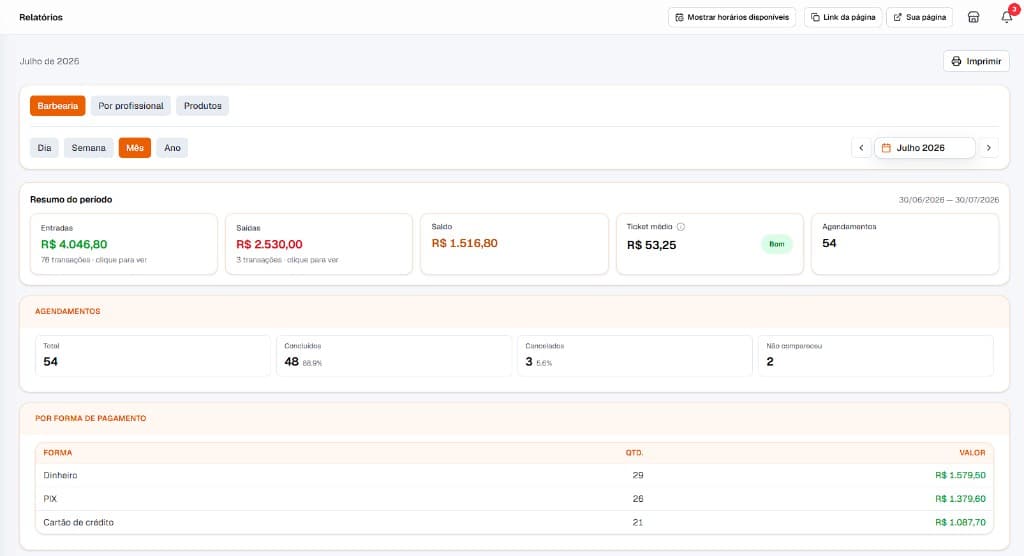Screen dimensions: 1024x556
Task: Click the POR FORMA DE PAGAMENTO heading
Action: 91,419
